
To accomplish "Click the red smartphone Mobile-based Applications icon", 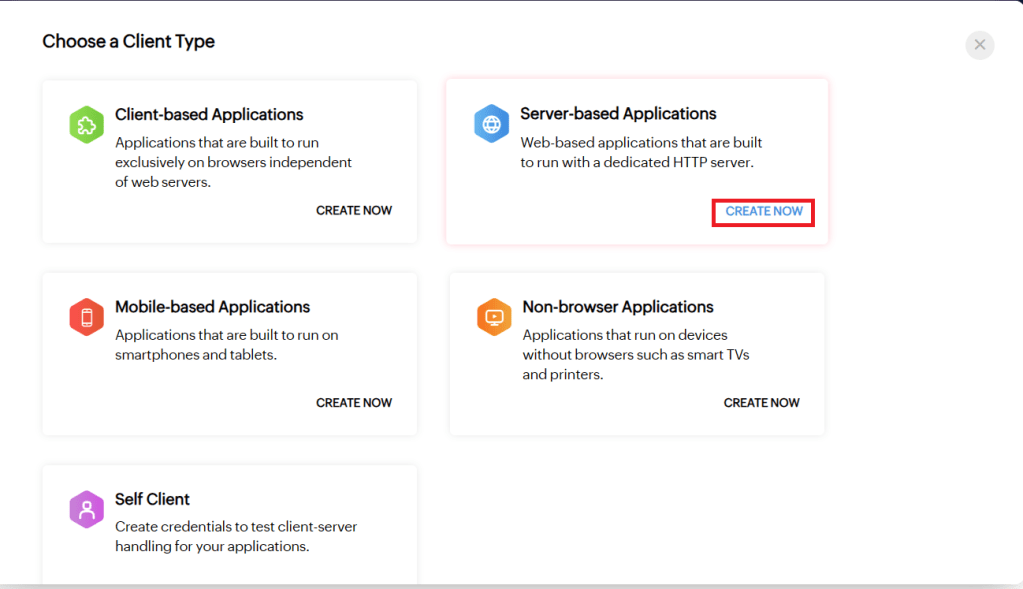I will point(86,318).
